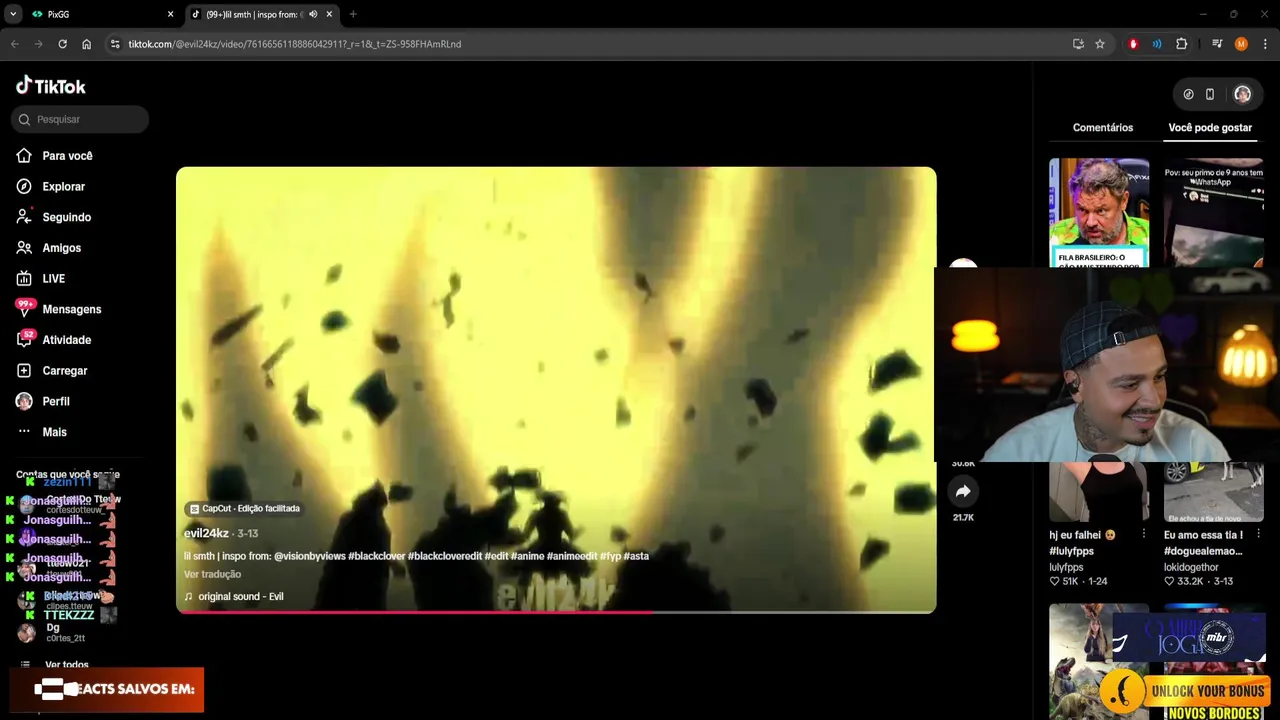Open a new browser tab

click(x=353, y=14)
